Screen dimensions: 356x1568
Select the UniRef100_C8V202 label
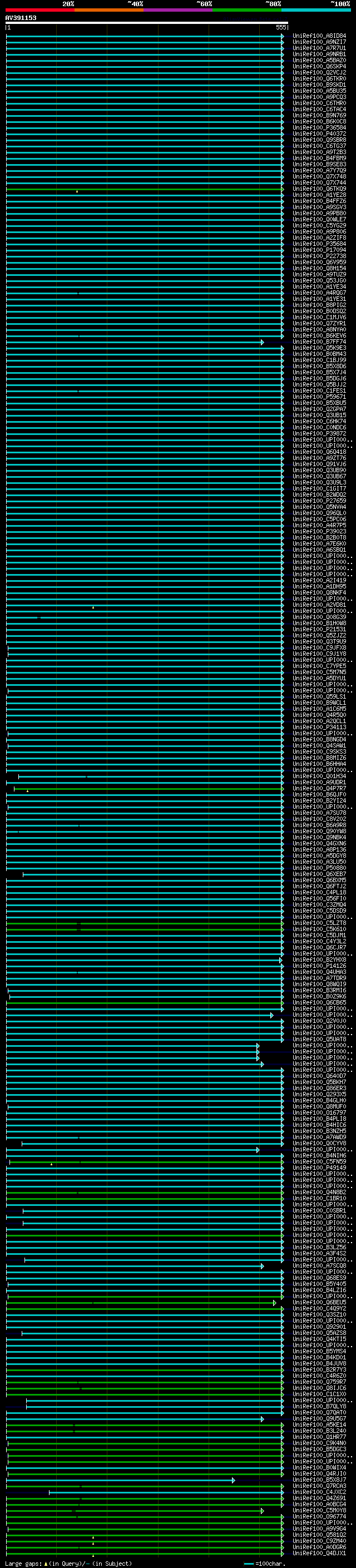click(319, 819)
